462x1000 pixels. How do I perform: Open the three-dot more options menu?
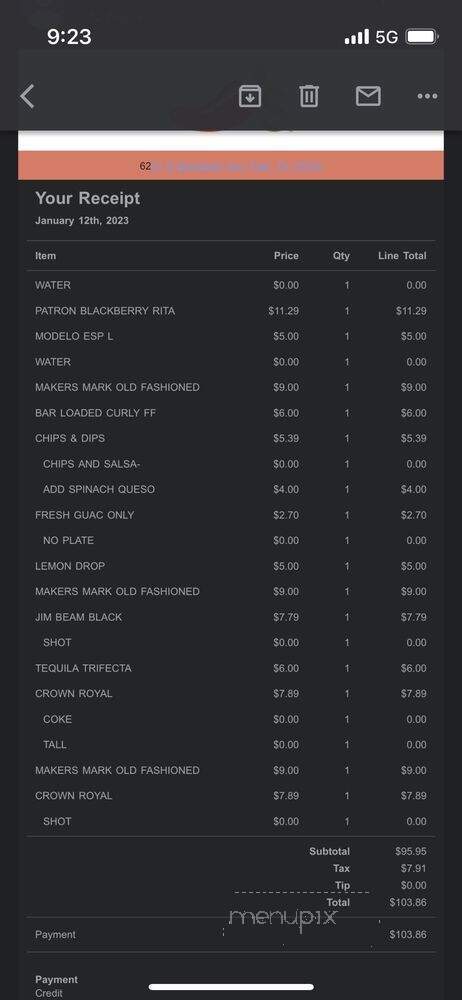(x=427, y=96)
